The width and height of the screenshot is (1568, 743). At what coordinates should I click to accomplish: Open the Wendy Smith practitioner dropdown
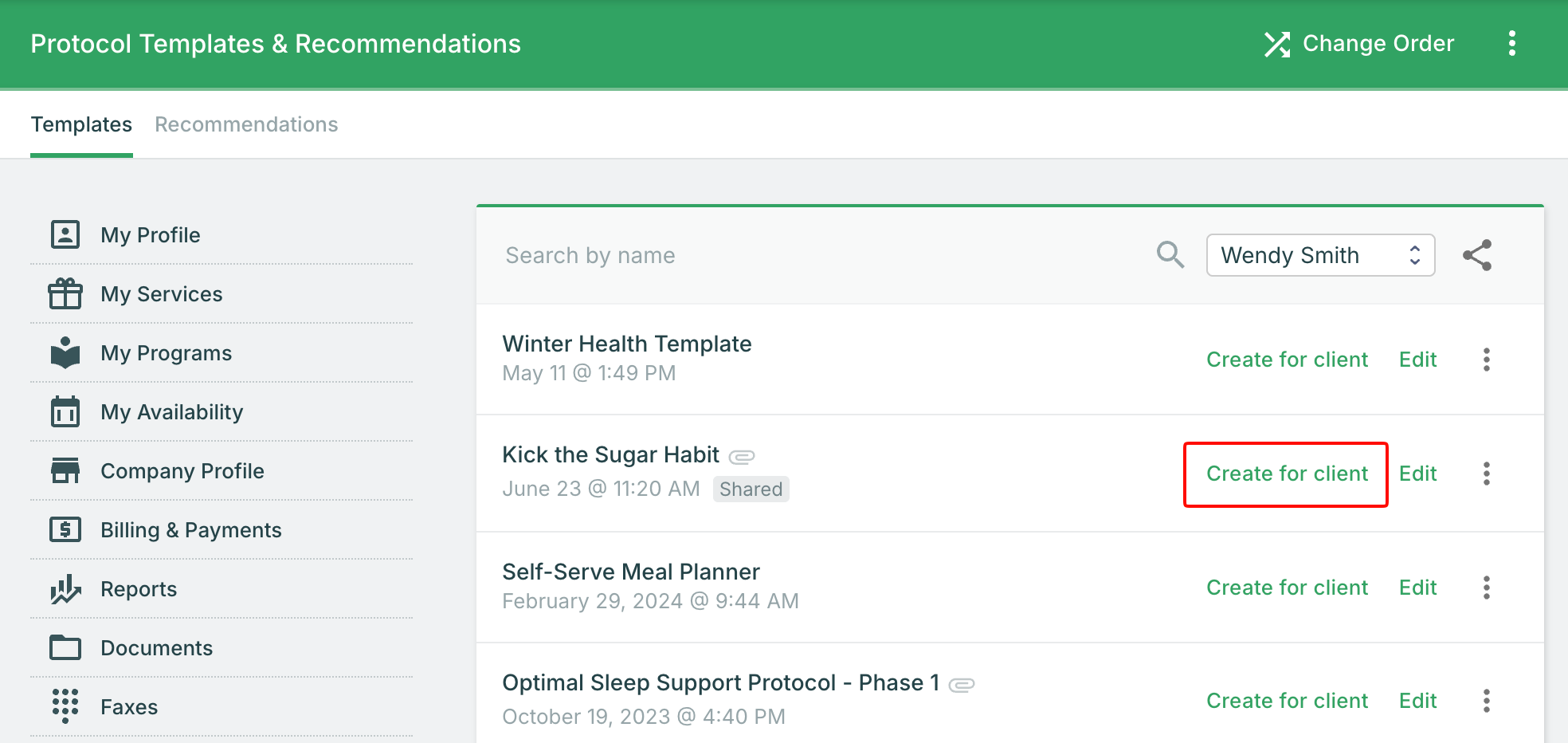[1320, 255]
